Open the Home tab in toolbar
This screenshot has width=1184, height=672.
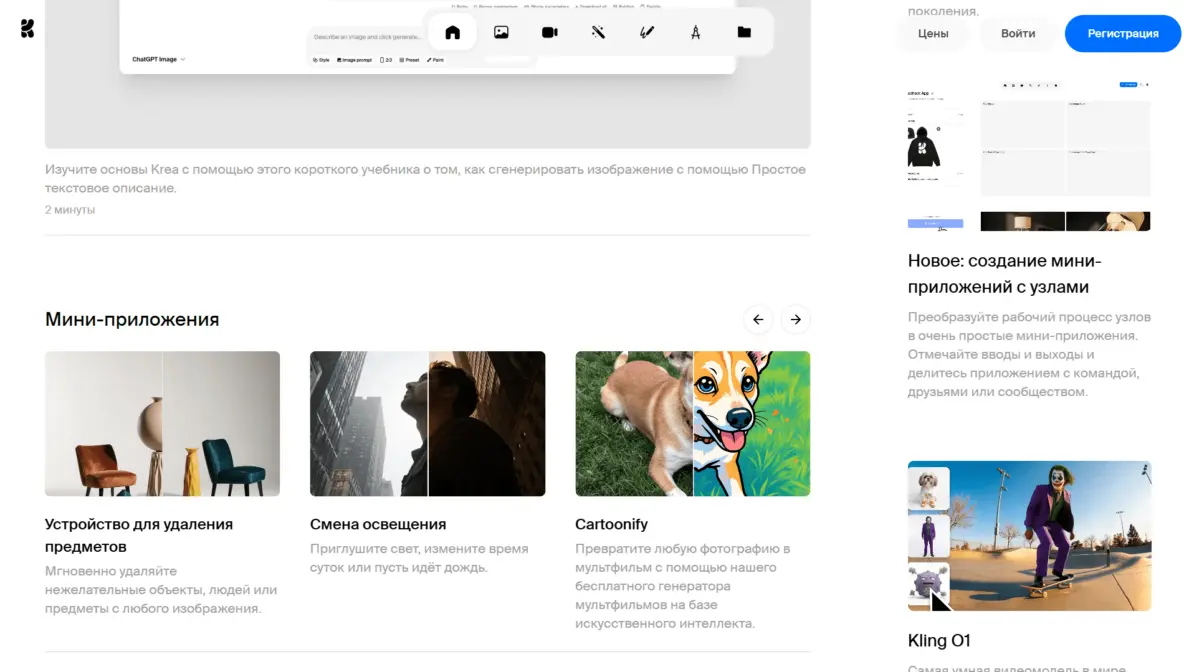452,32
